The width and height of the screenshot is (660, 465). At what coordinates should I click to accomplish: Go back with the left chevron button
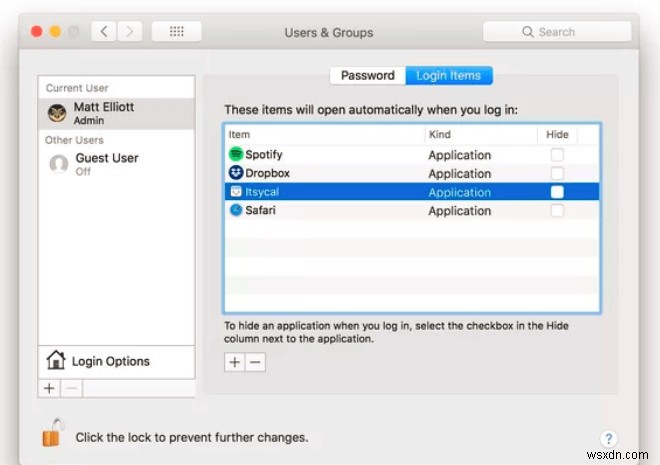(x=104, y=32)
